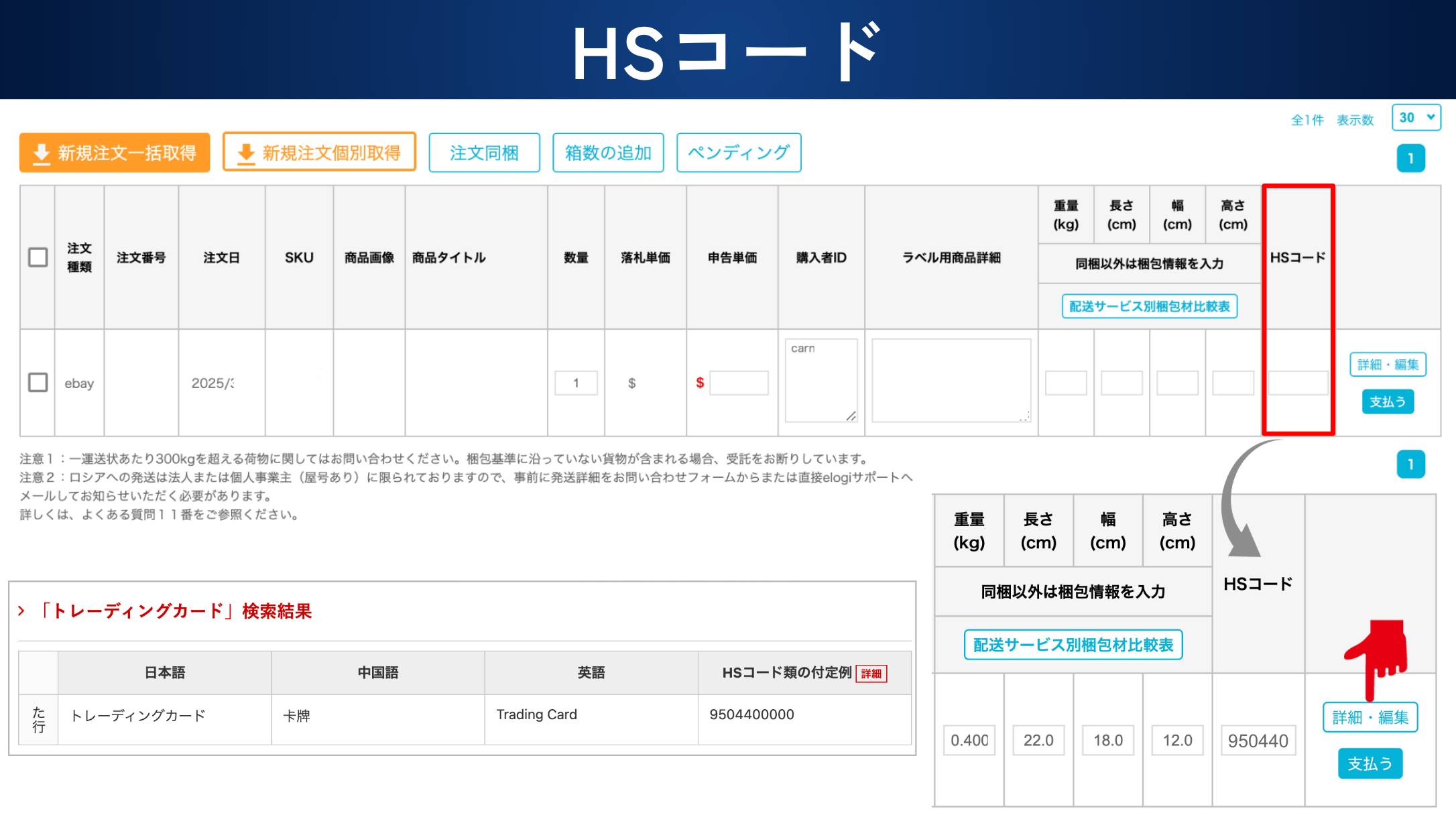This screenshot has width=1456, height=815.
Task: Click download icon on 新規注文一括取得 button
Action: (x=42, y=153)
